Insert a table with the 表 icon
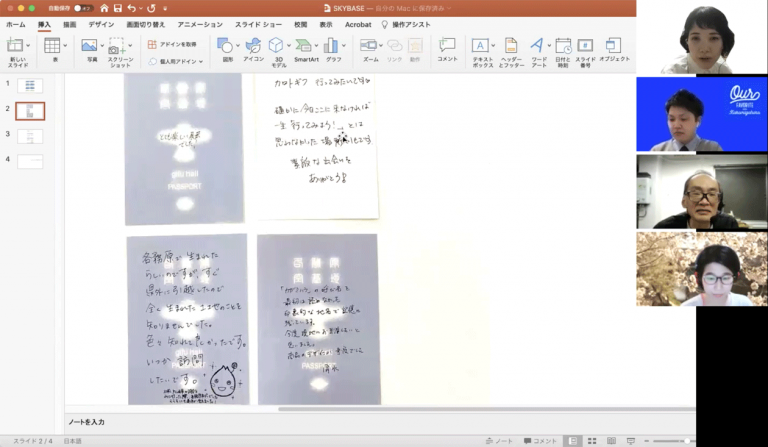 coord(52,45)
